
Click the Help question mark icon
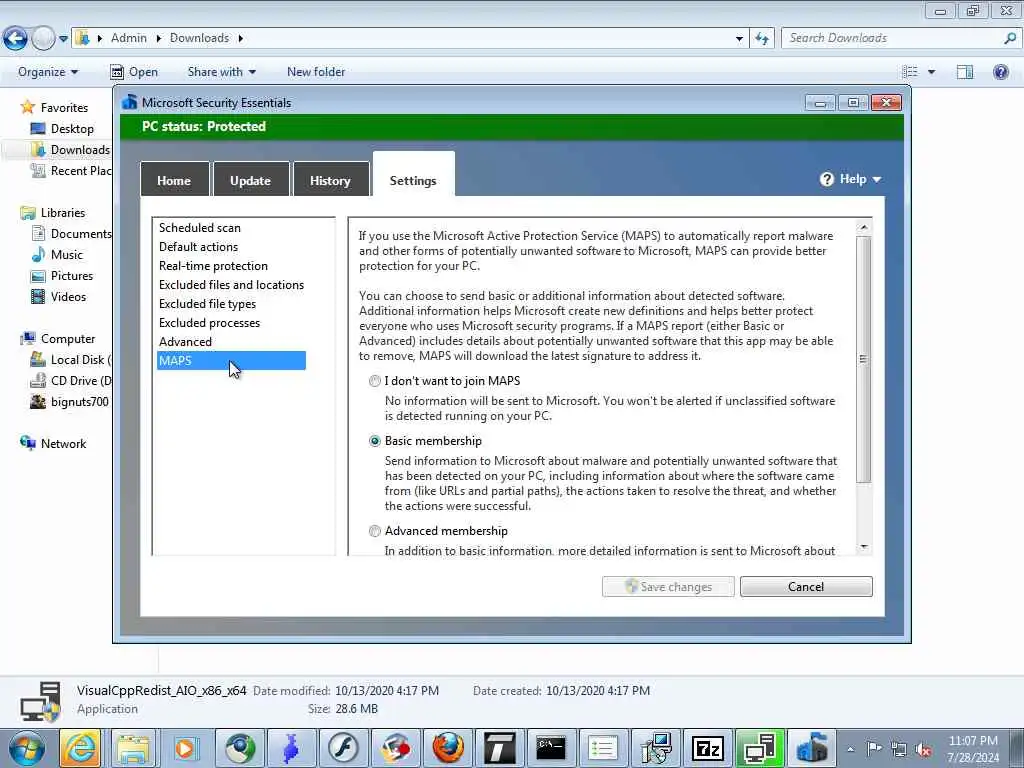[x=827, y=179]
